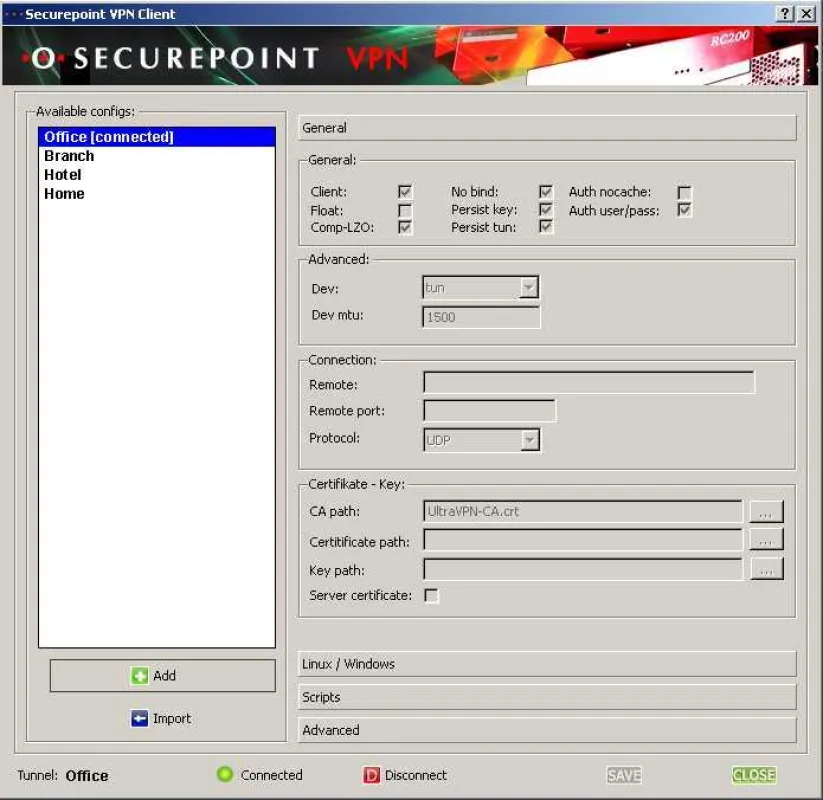823x800 pixels.
Task: Open the Protocol dropdown showing UDP
Action: coord(481,440)
